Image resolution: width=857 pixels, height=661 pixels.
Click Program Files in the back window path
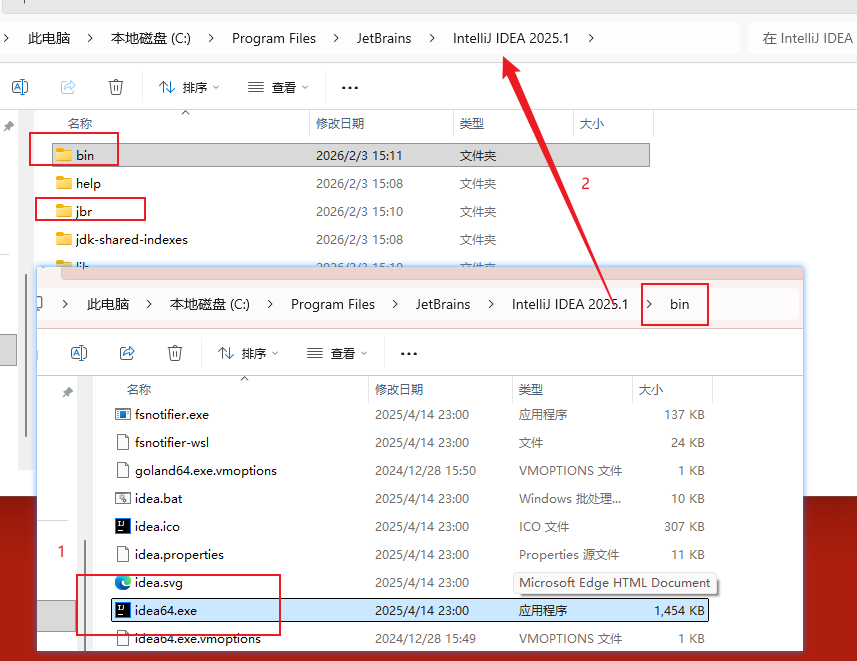pos(274,38)
